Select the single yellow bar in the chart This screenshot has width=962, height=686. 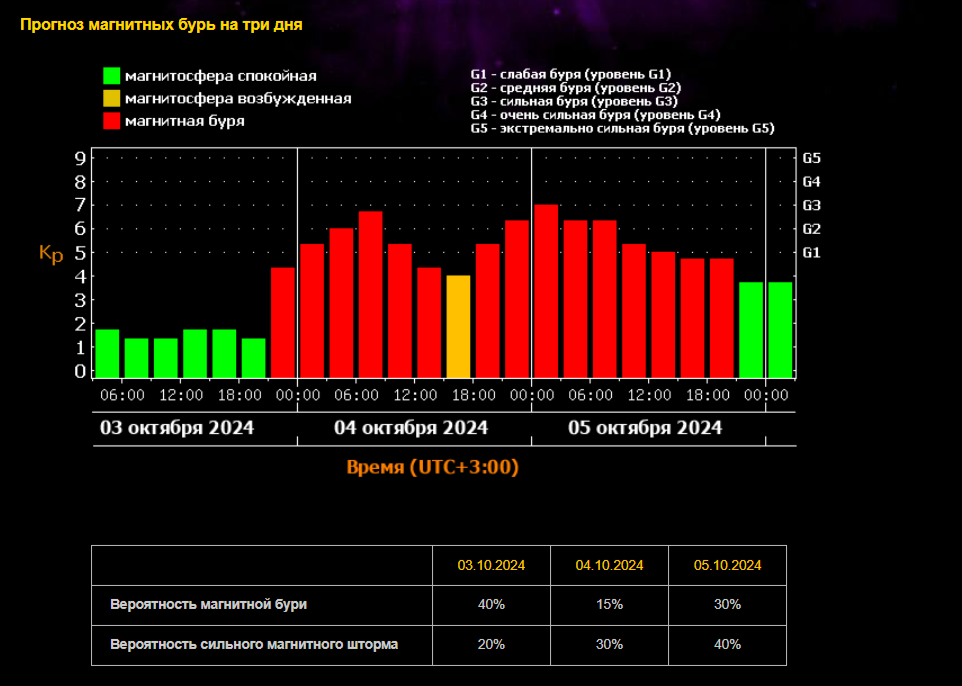(x=458, y=326)
